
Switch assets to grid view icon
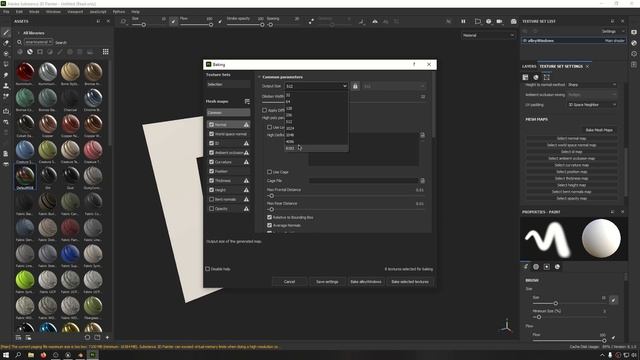[x=105, y=51]
